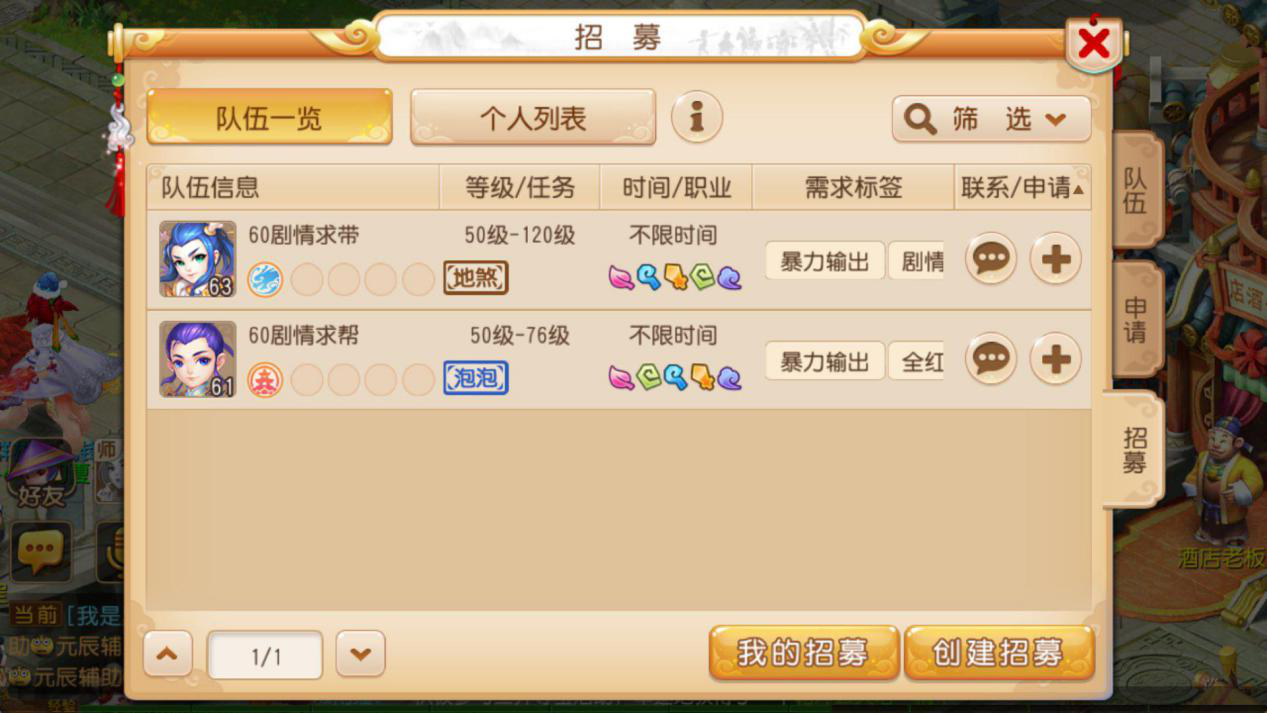This screenshot has width=1267, height=713.
Task: Open the chat bubble icon at bottom left
Action: click(40, 552)
